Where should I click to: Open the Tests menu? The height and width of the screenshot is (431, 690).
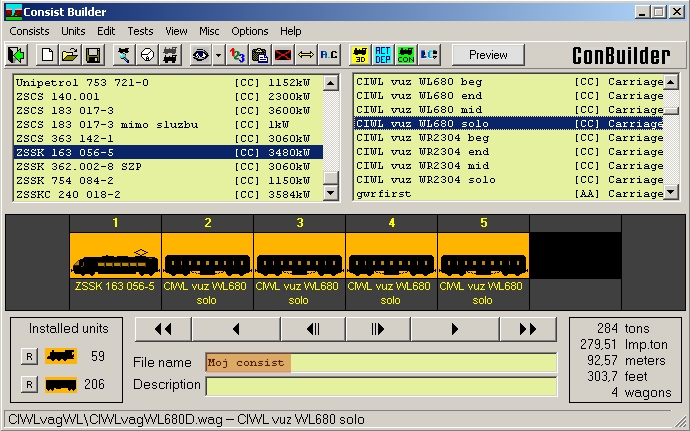click(x=140, y=31)
